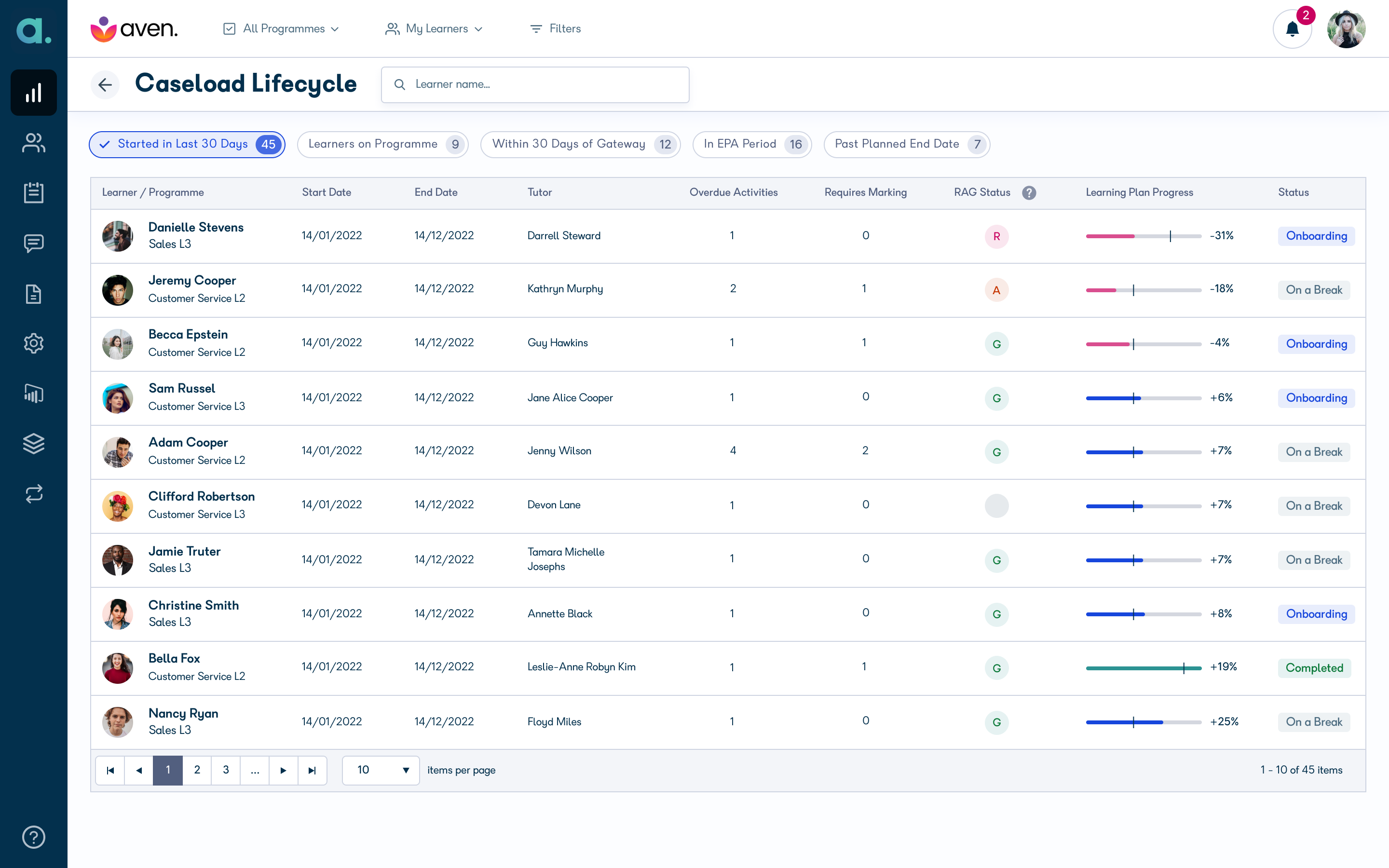1389x868 pixels.
Task: Go to the first page of results
Action: [x=110, y=770]
